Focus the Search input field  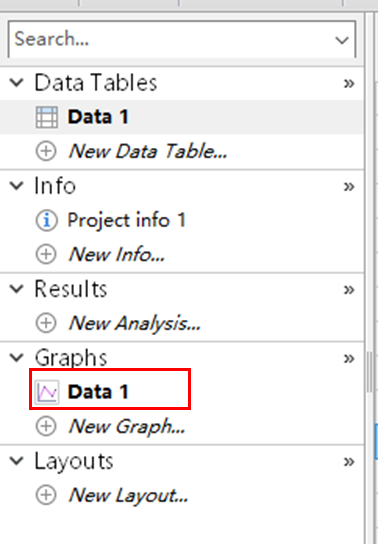[x=172, y=39]
